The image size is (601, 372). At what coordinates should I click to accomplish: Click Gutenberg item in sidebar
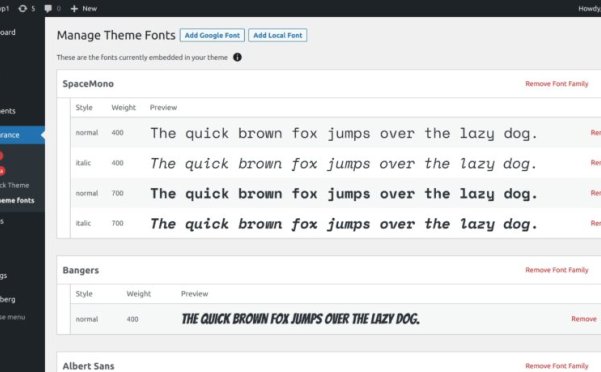(x=8, y=299)
